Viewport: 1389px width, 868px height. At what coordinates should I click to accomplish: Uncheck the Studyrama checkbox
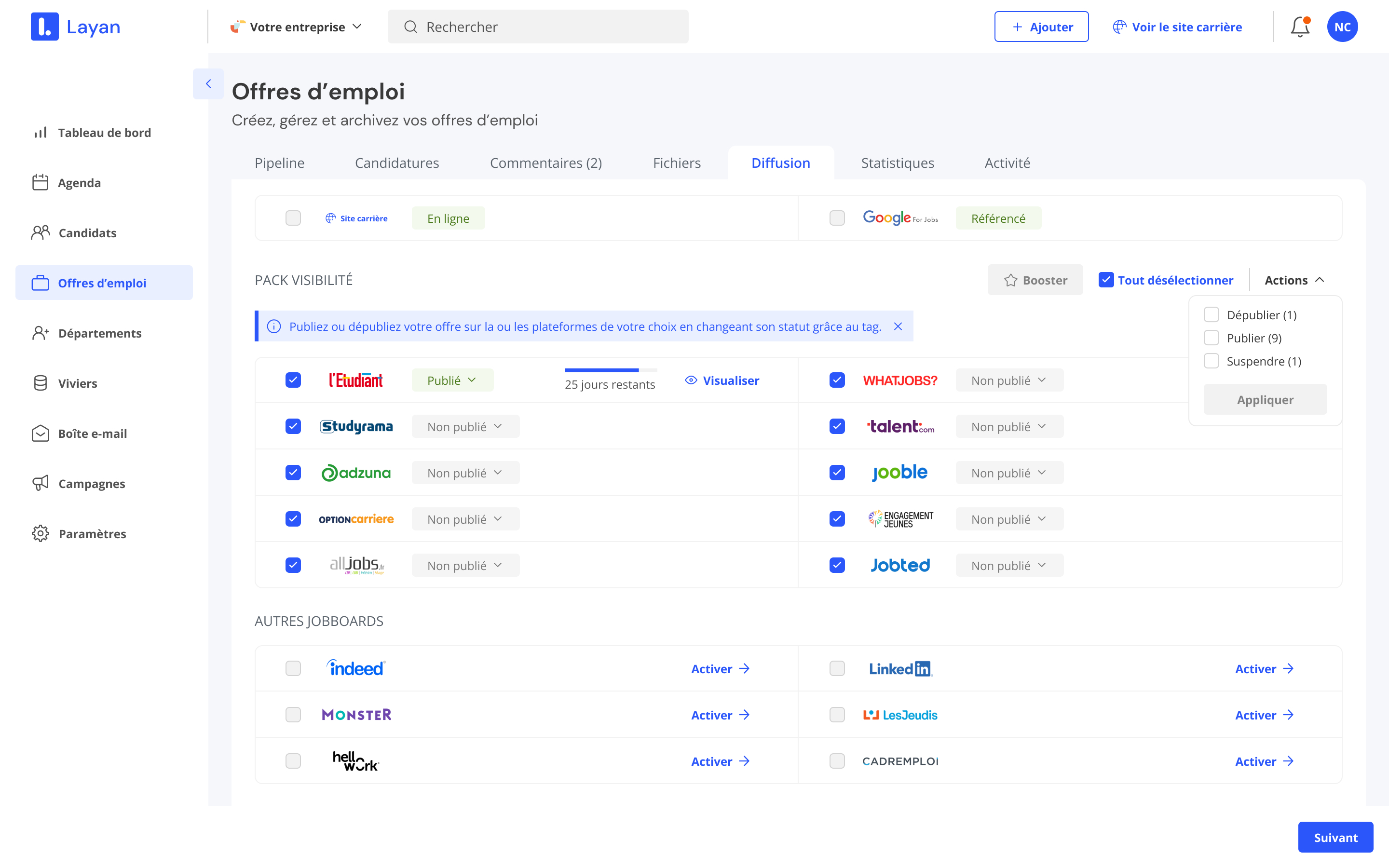(293, 427)
